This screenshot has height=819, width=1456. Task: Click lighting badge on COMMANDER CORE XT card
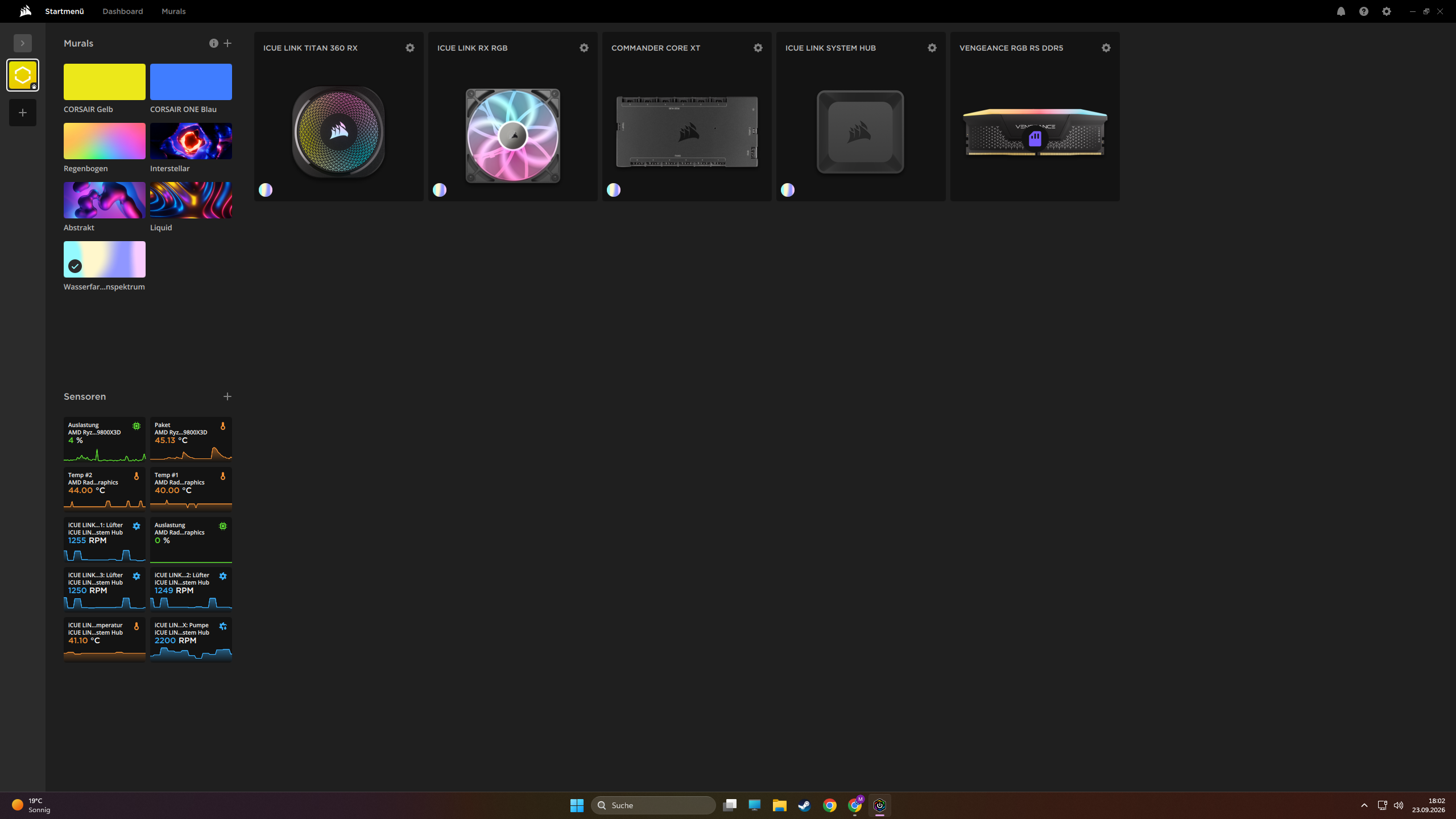[614, 190]
